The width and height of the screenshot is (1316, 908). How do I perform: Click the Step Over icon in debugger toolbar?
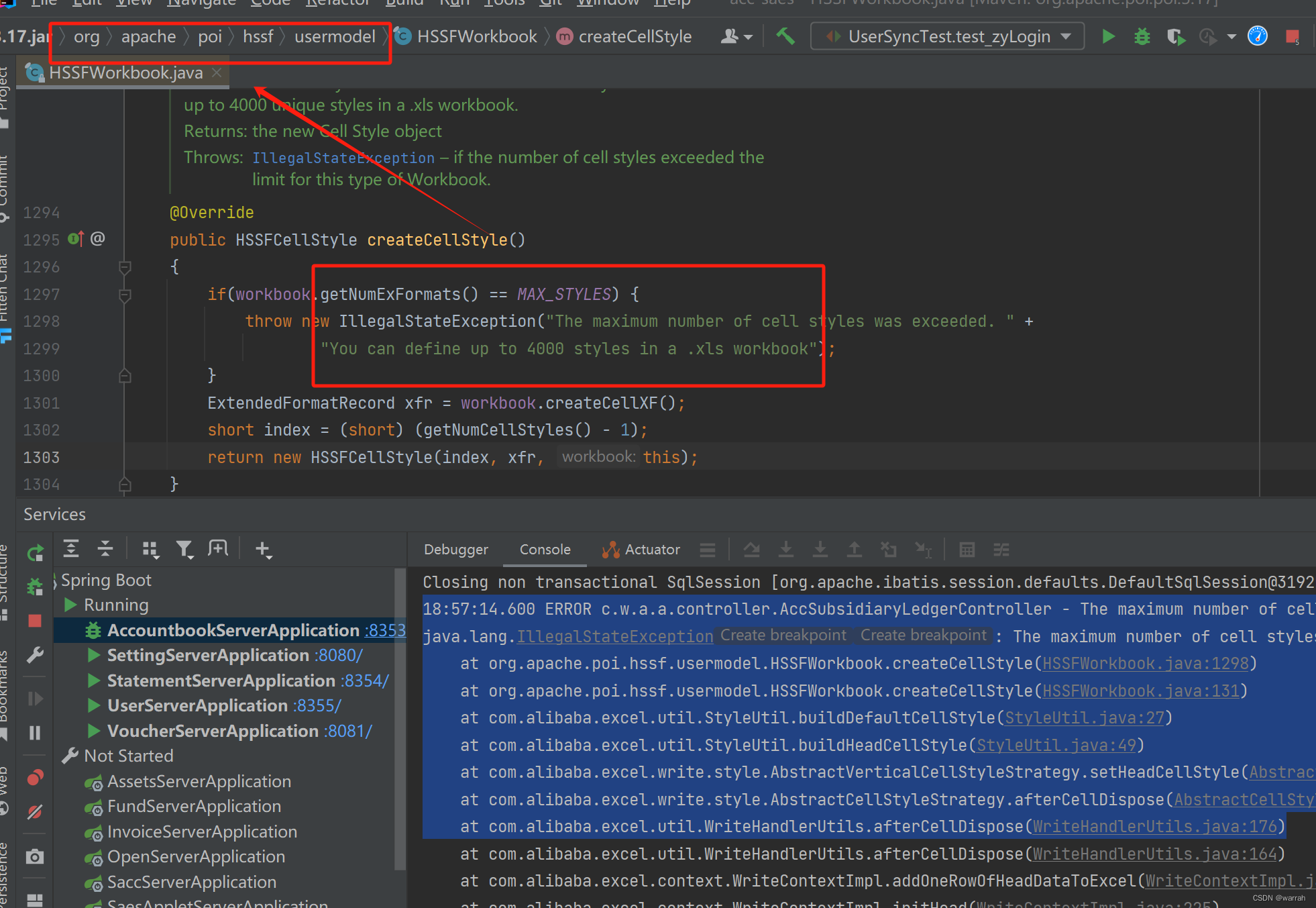(x=752, y=550)
